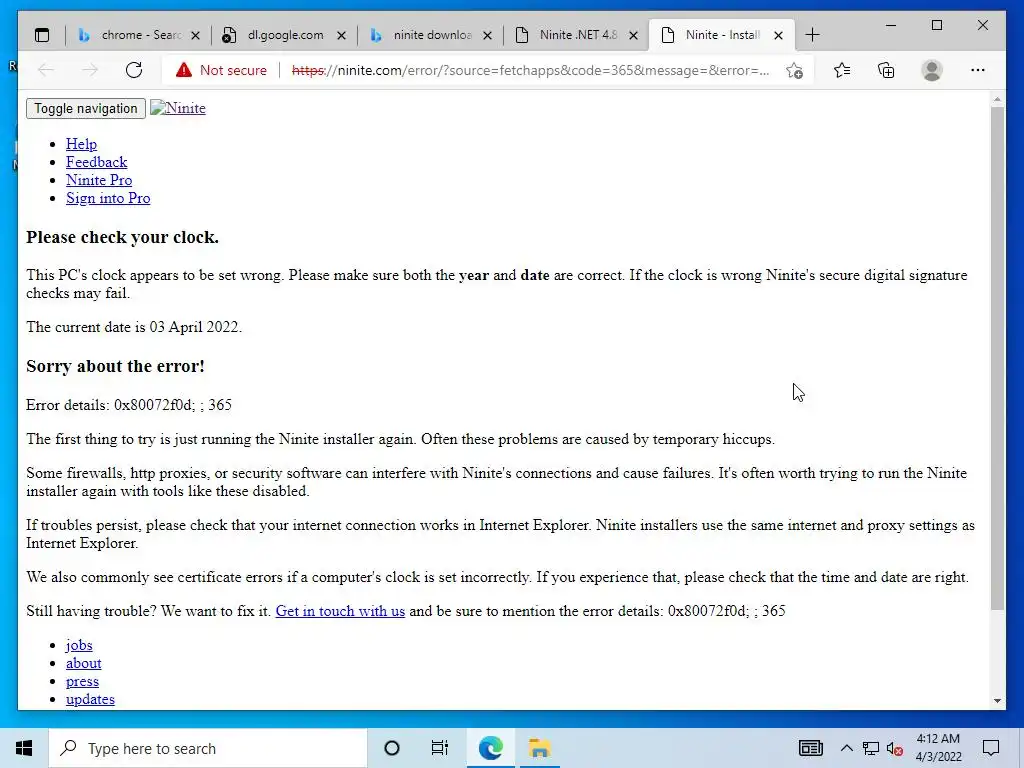1024x768 pixels.
Task: Show hidden system tray icons
Action: pyautogui.click(x=846, y=748)
